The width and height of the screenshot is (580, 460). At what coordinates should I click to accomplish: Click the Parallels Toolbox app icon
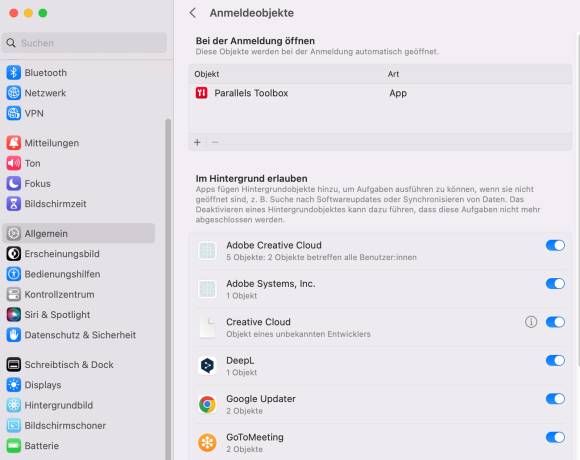click(x=202, y=93)
